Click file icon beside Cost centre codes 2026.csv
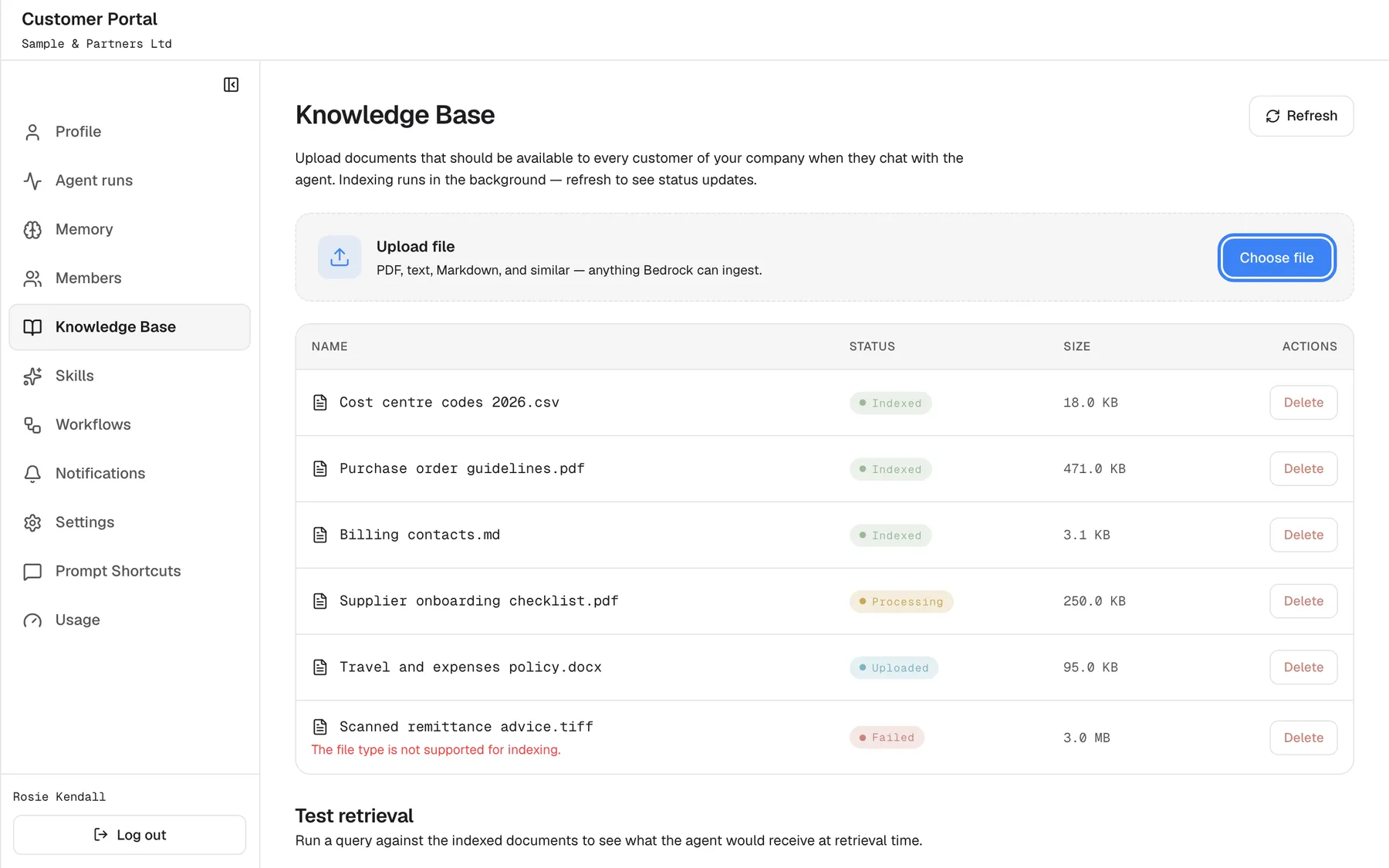Viewport: 1389px width, 868px height. (x=319, y=403)
